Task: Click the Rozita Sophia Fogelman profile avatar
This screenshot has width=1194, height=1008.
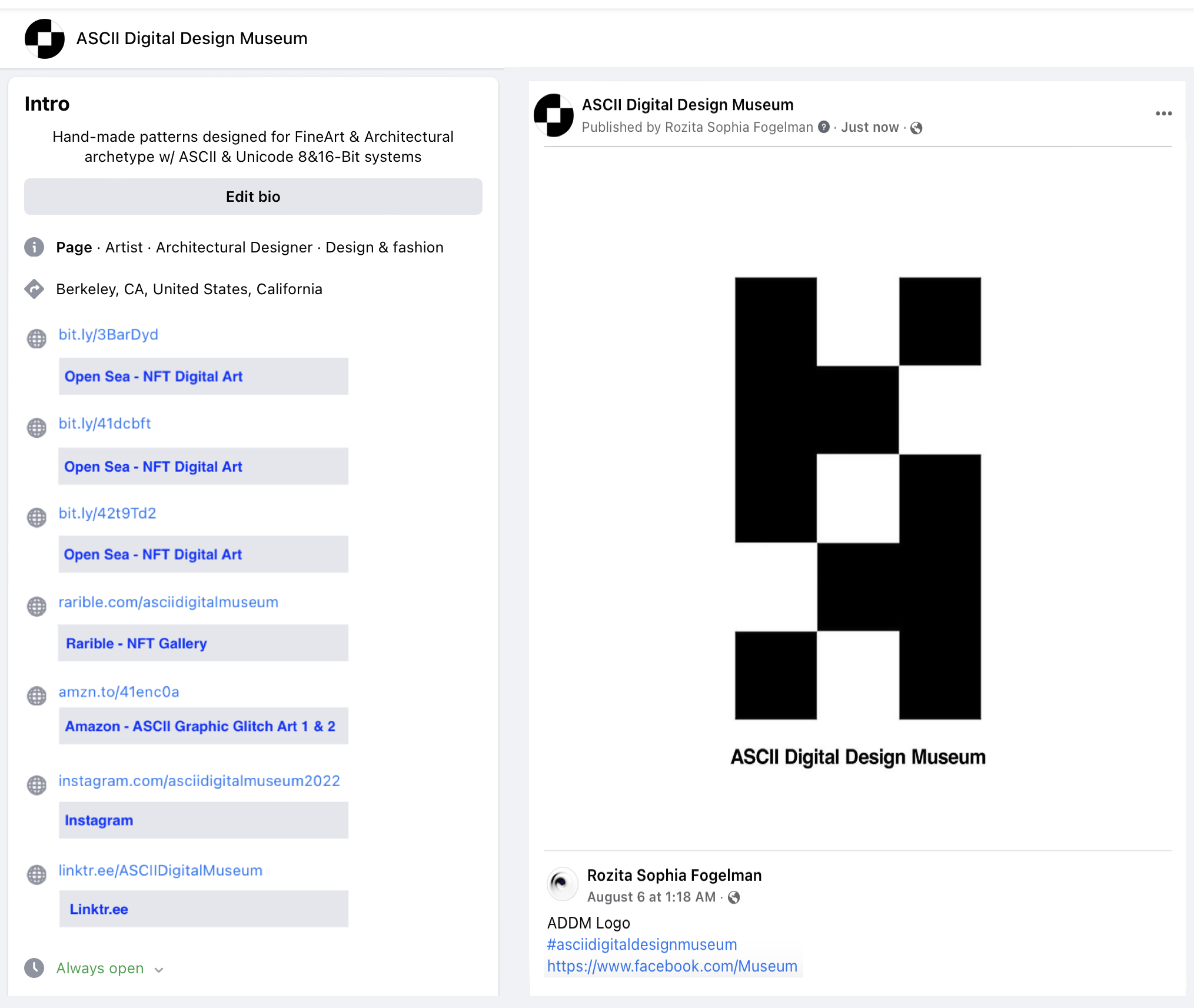Action: (563, 884)
